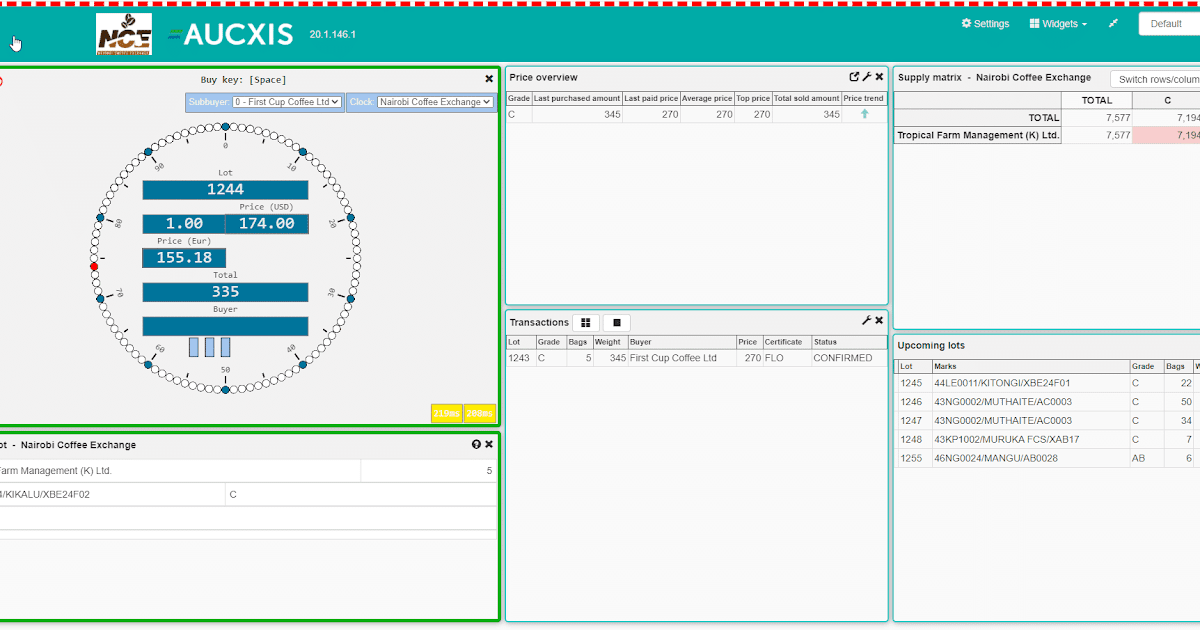The width and height of the screenshot is (1200, 630).
Task: Click the 208ms latency indicator
Action: tap(479, 413)
